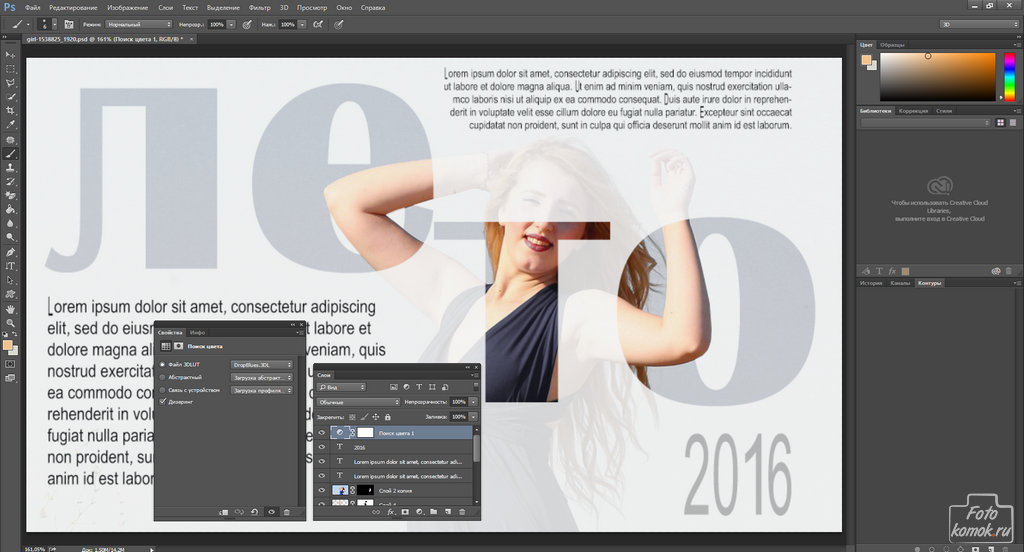The height and width of the screenshot is (552, 1024).
Task: Open the layer filter Вид dropdown
Action: [x=341, y=387]
